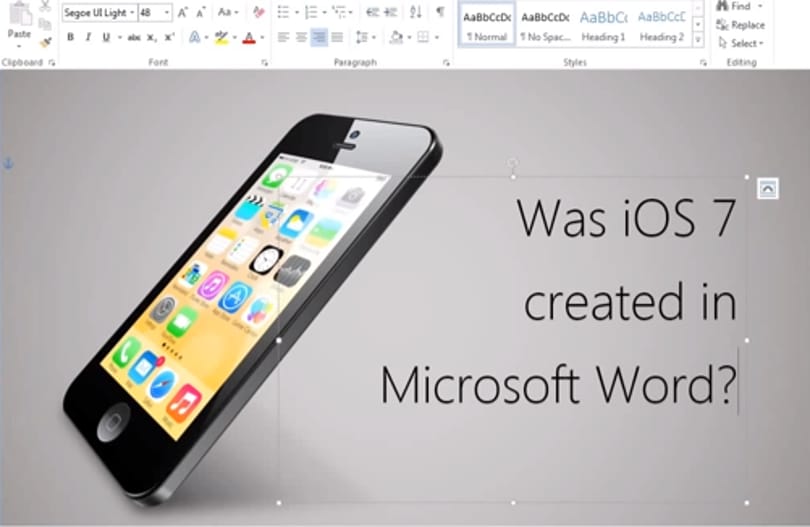The image size is (810, 527).
Task: Select Align Left
Action: [283, 37]
